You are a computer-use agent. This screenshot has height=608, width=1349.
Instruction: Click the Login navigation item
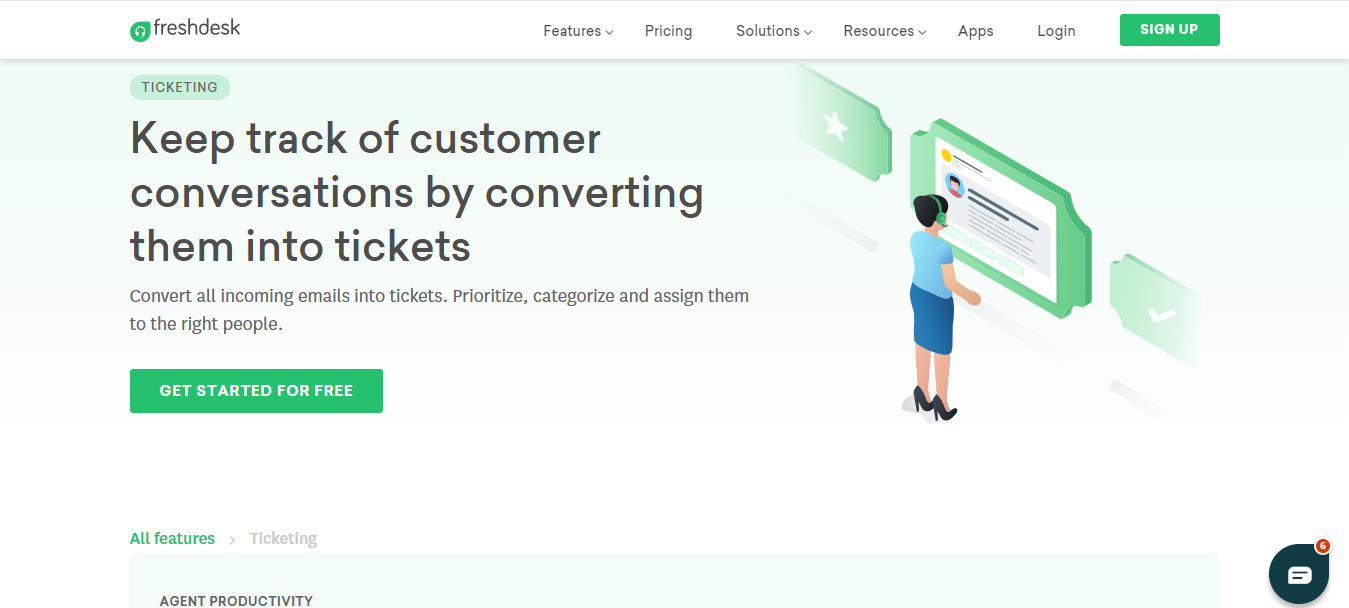1056,31
